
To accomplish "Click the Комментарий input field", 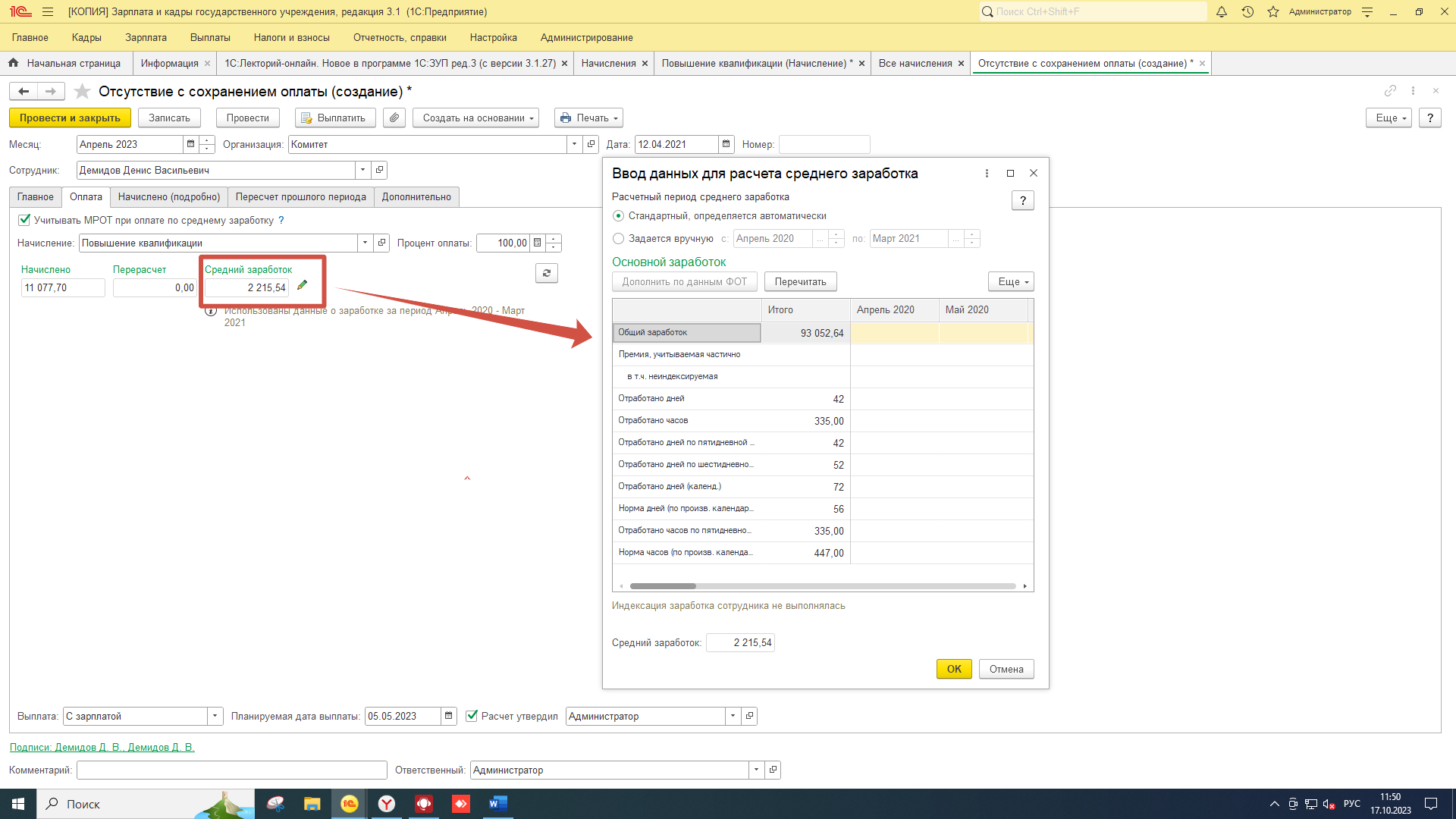I will 231,770.
